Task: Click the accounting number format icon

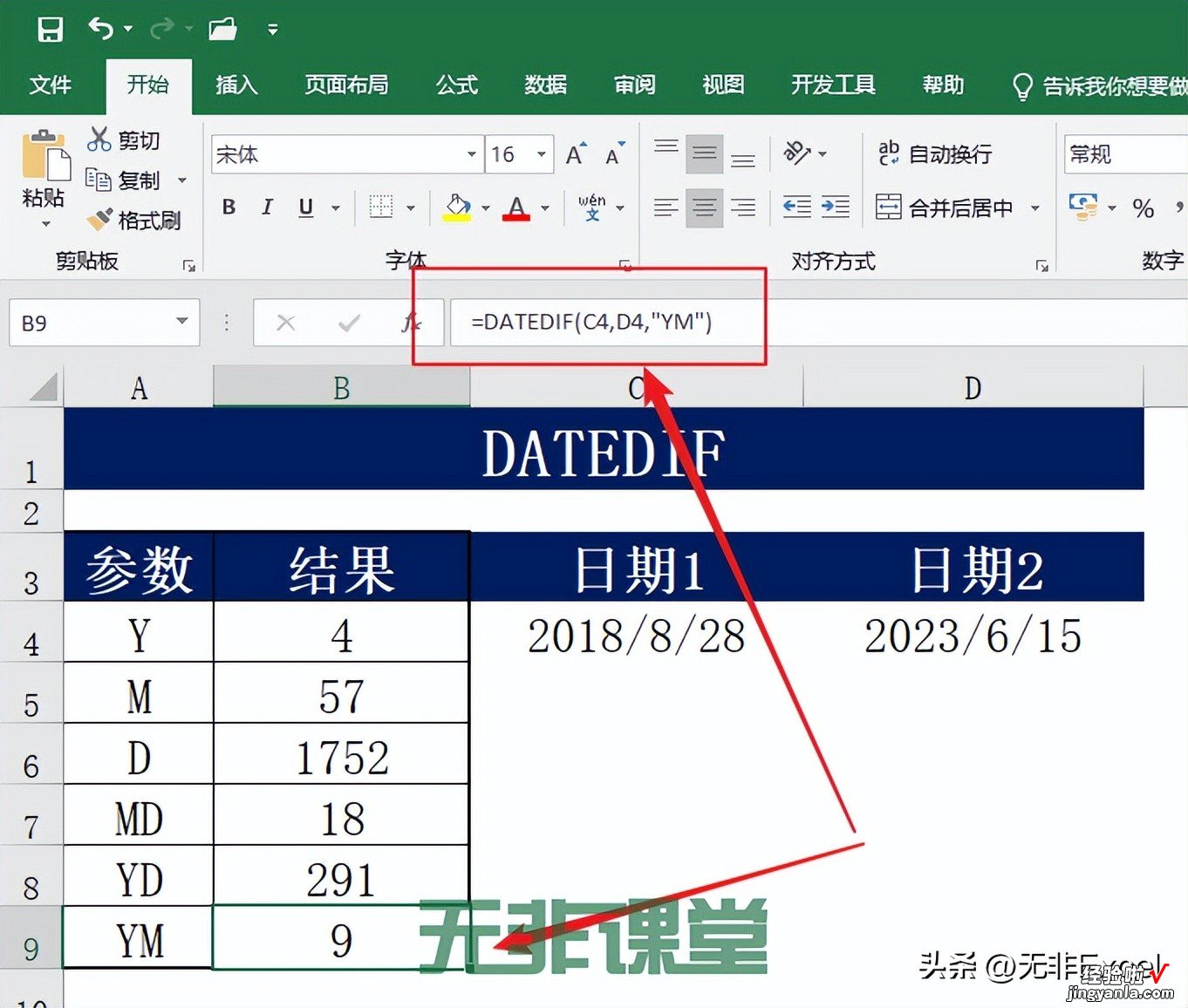Action: (x=1083, y=208)
